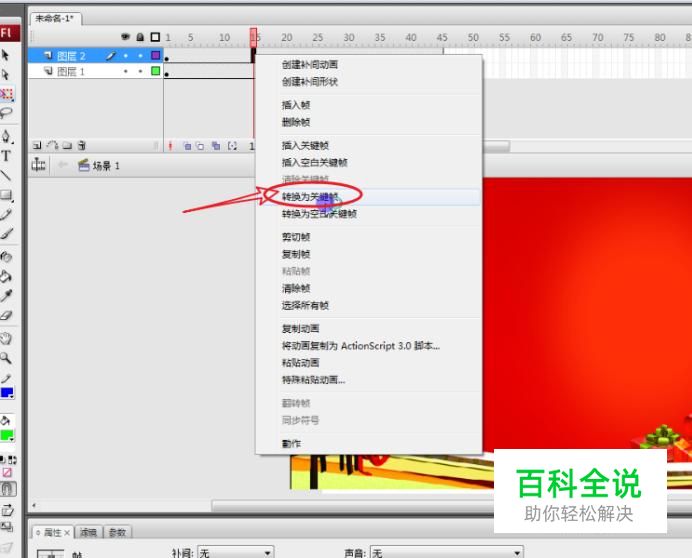Click the timeline playhead marker
The image size is (692, 558).
tap(253, 38)
